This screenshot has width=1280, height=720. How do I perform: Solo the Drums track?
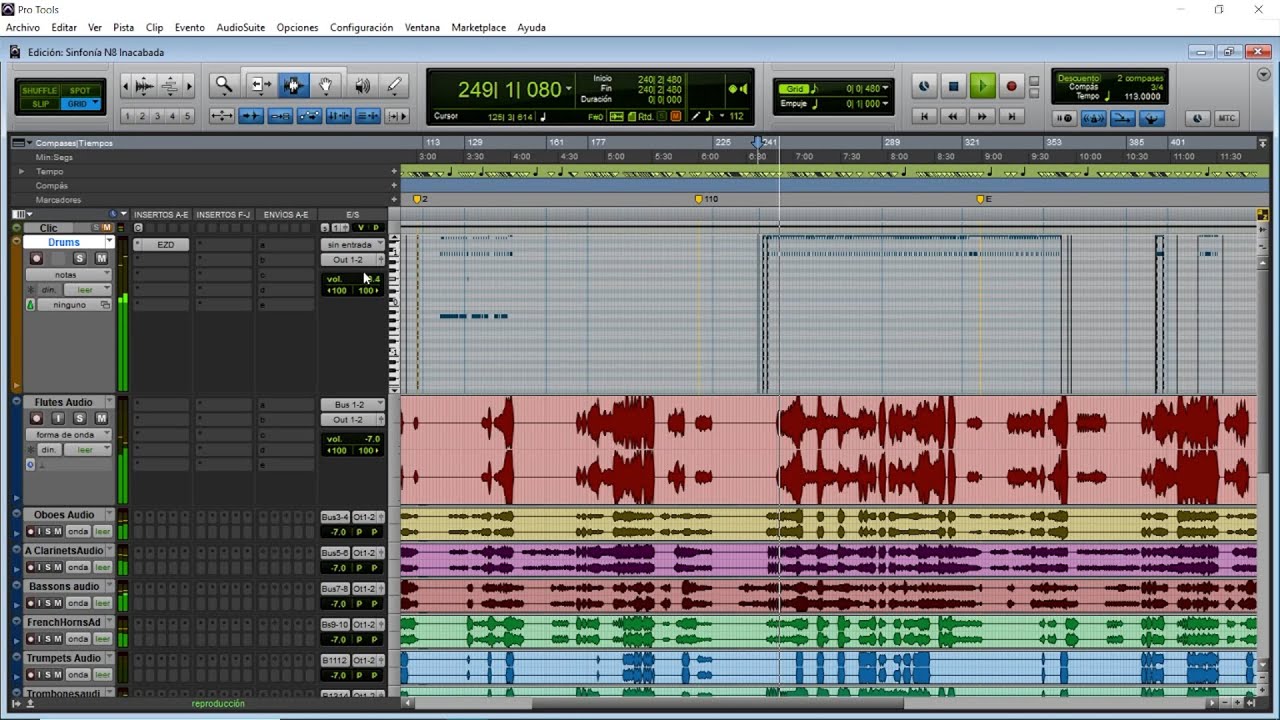[x=79, y=258]
